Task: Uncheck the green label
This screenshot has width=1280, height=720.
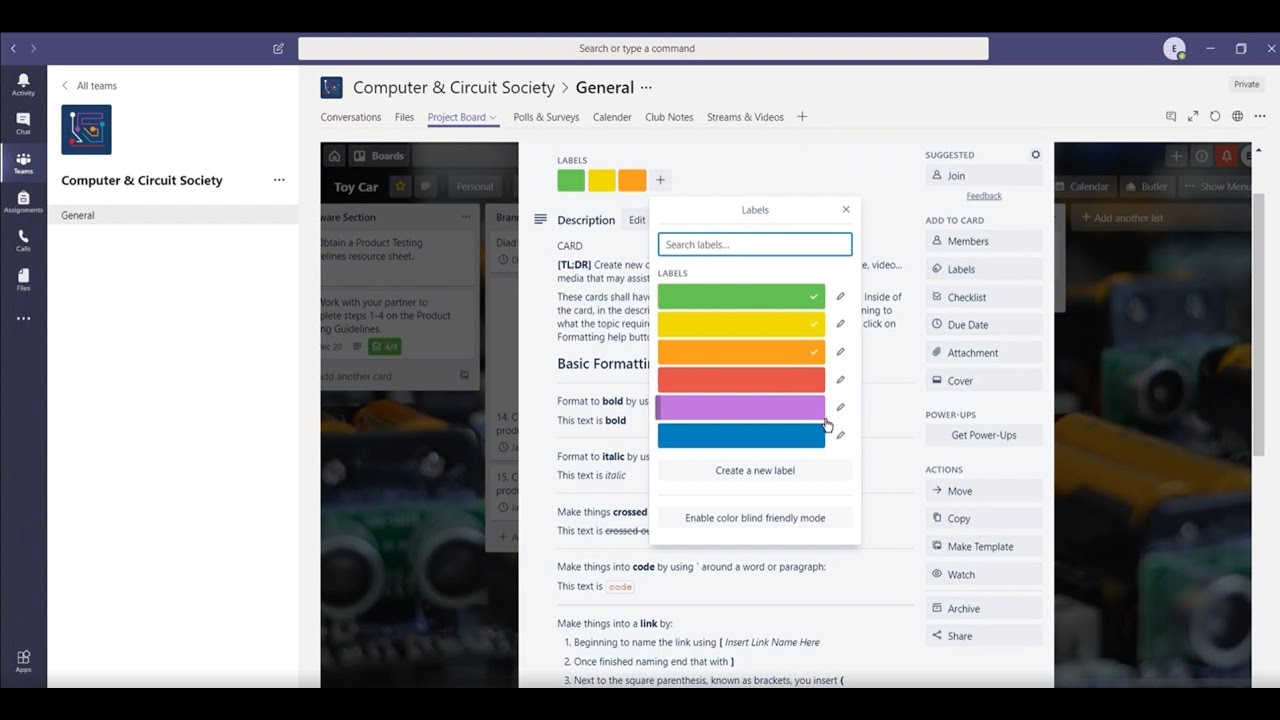Action: tap(741, 296)
